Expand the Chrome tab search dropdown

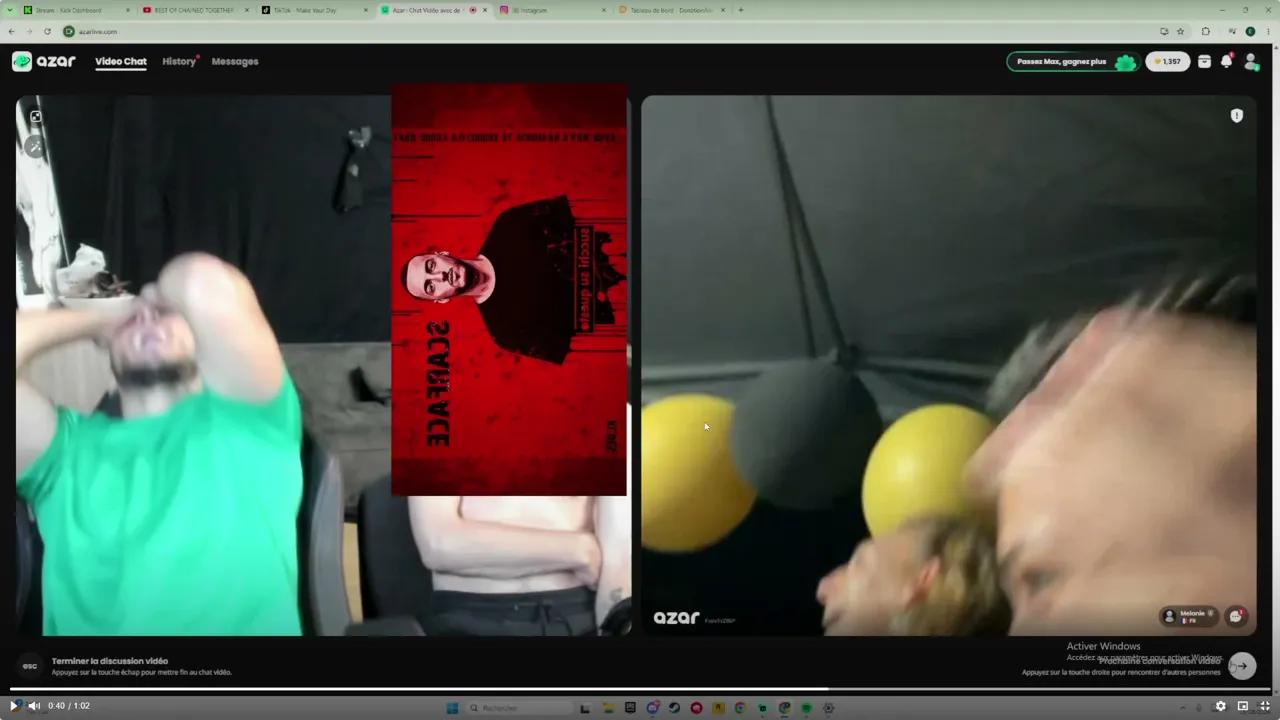10,10
